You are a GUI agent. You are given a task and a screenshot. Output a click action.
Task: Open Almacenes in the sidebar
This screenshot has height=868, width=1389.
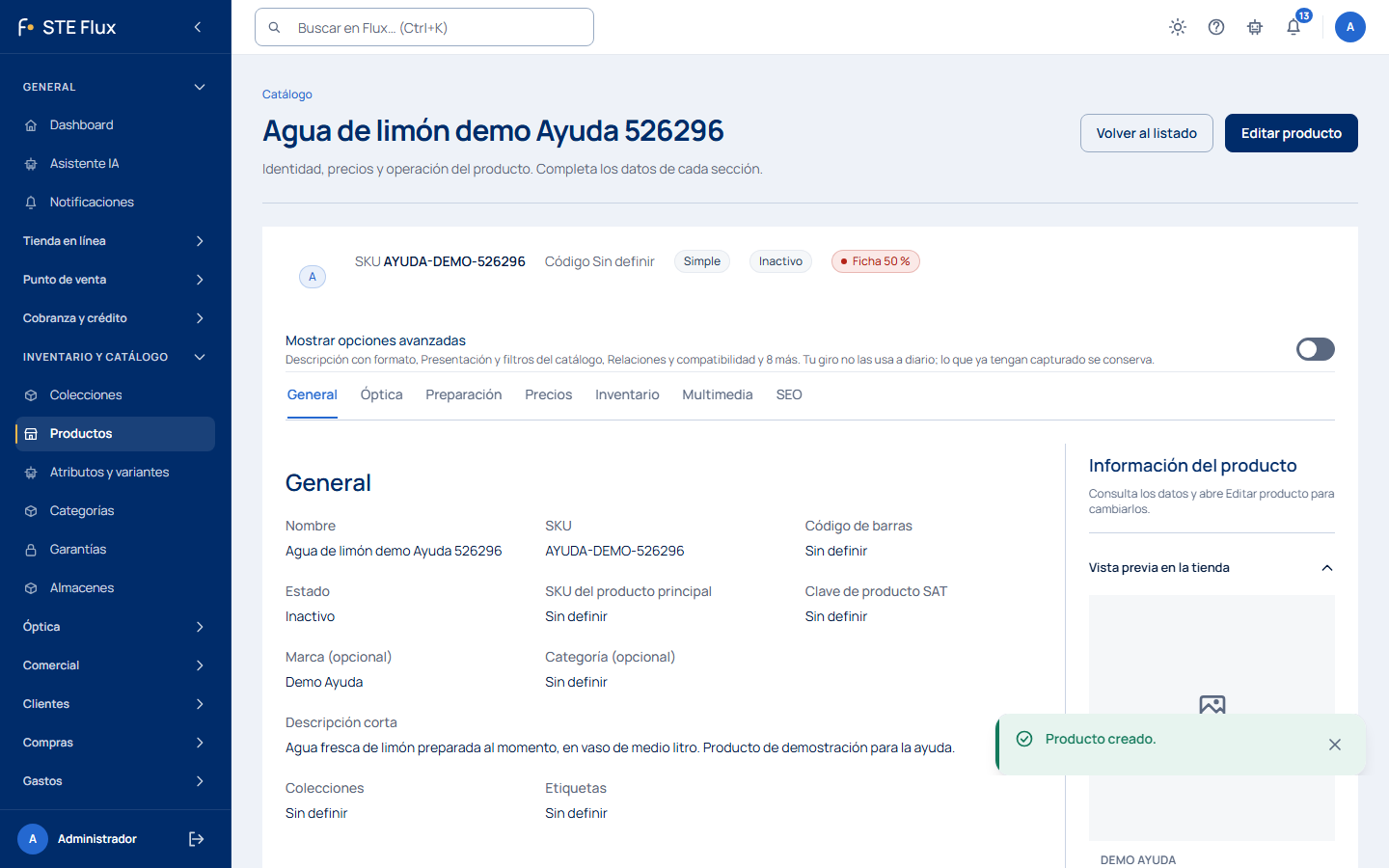click(x=116, y=588)
